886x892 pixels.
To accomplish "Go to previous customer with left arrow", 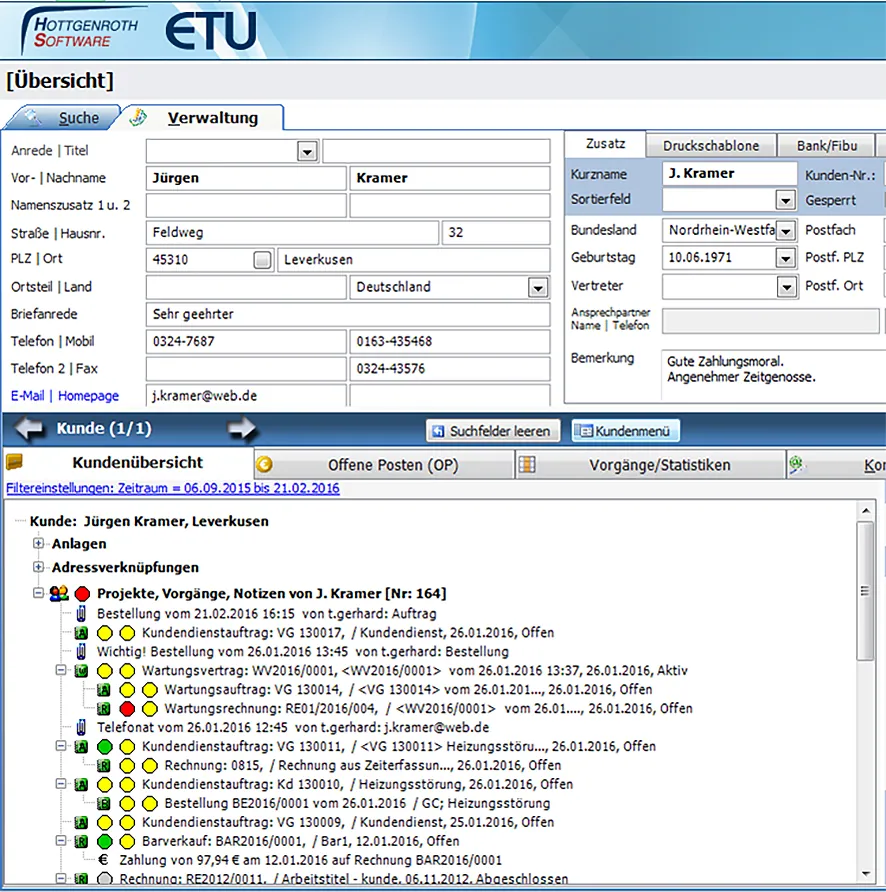I will [30, 429].
